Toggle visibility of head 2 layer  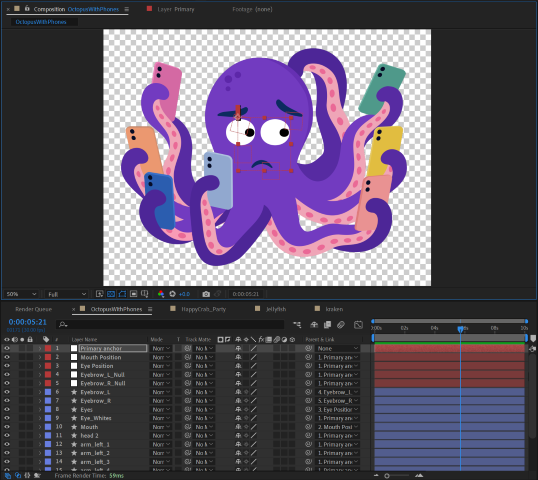tap(7, 435)
